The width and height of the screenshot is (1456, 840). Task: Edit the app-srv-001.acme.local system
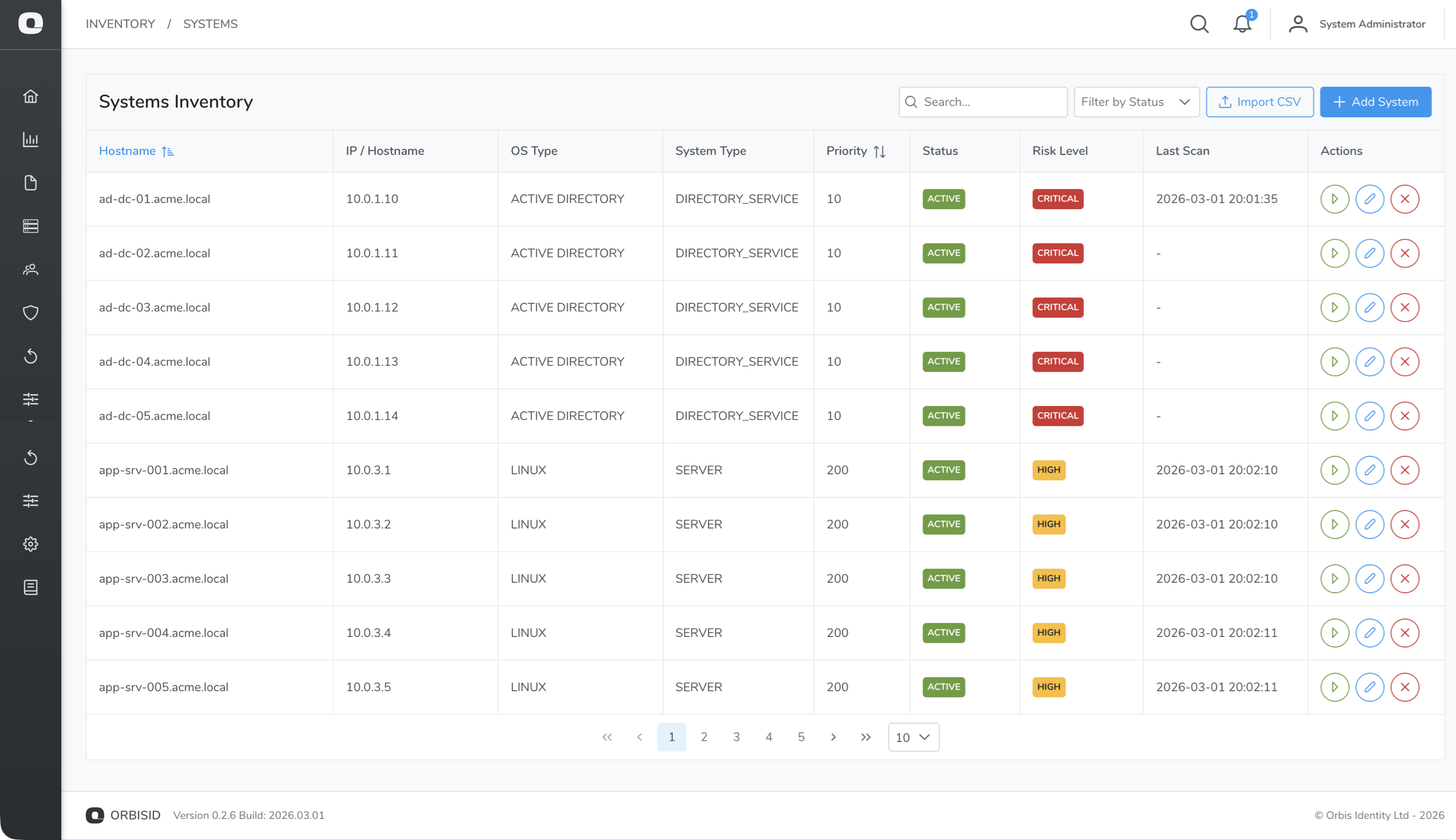[1369, 470]
